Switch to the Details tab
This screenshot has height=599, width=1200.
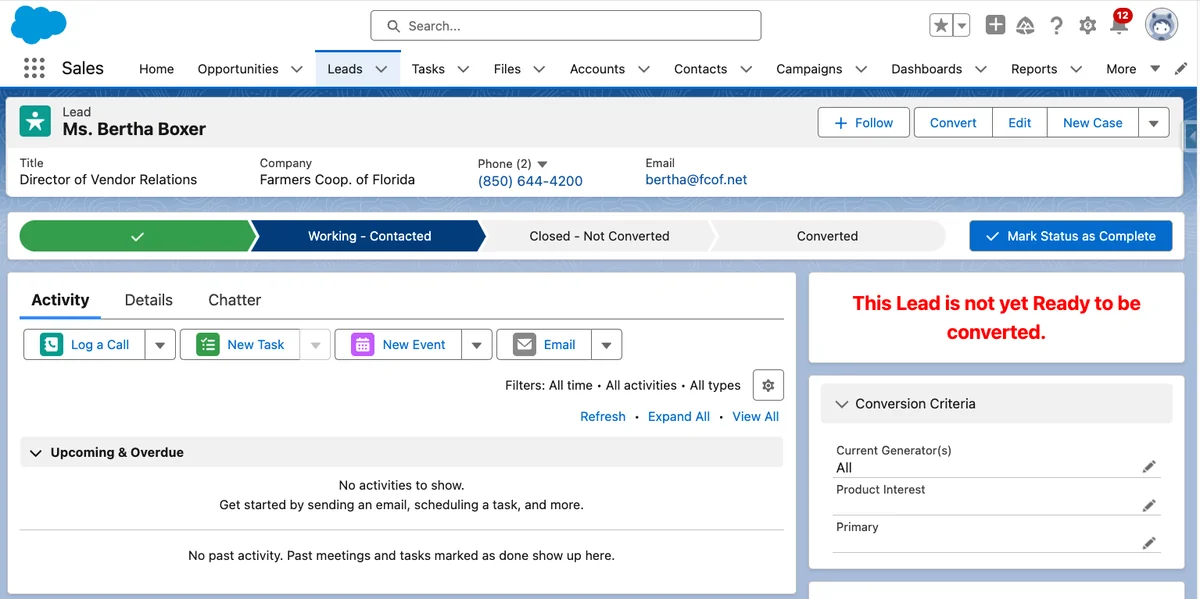click(x=148, y=300)
